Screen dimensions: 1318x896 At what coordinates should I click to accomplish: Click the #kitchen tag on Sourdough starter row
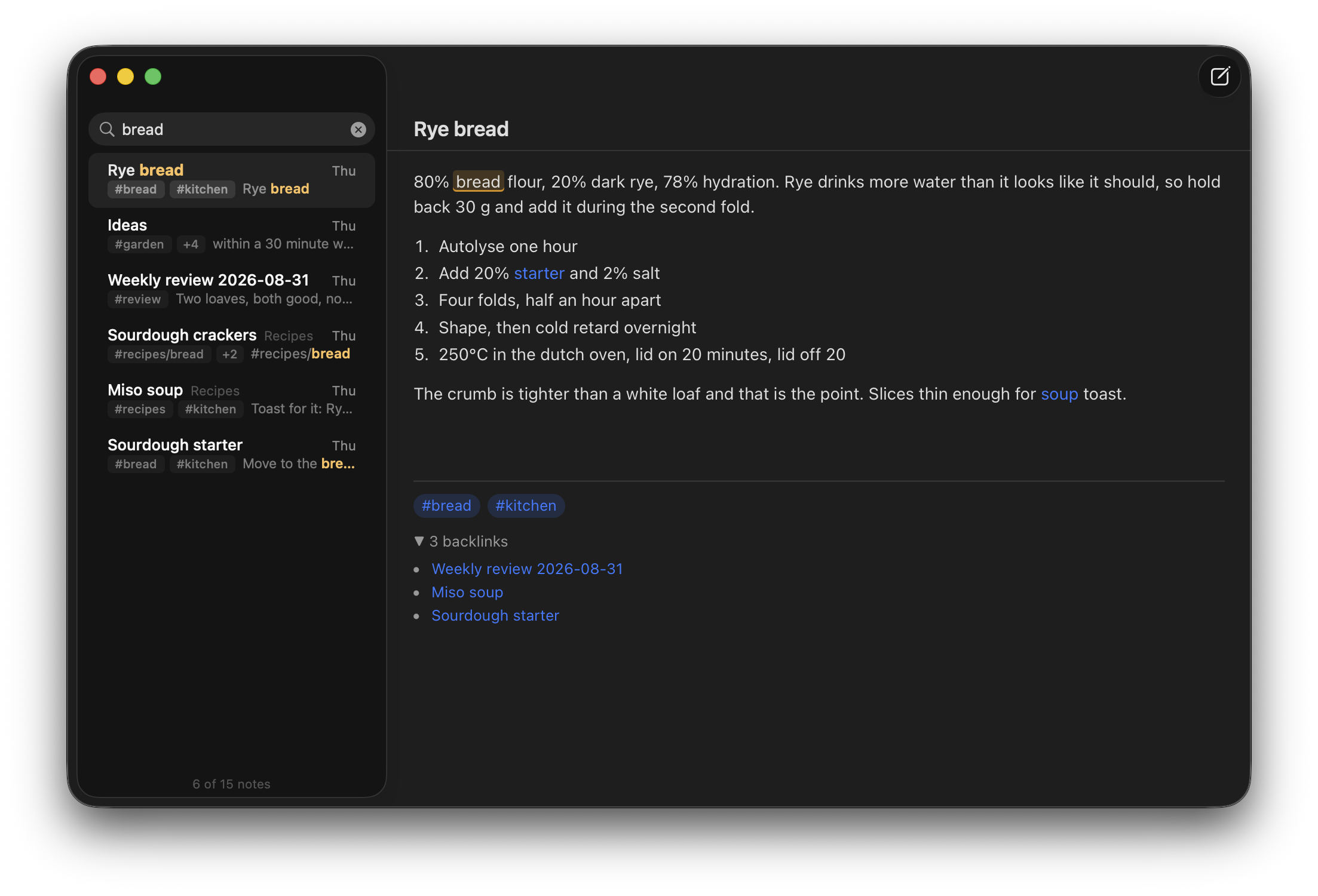(x=202, y=464)
